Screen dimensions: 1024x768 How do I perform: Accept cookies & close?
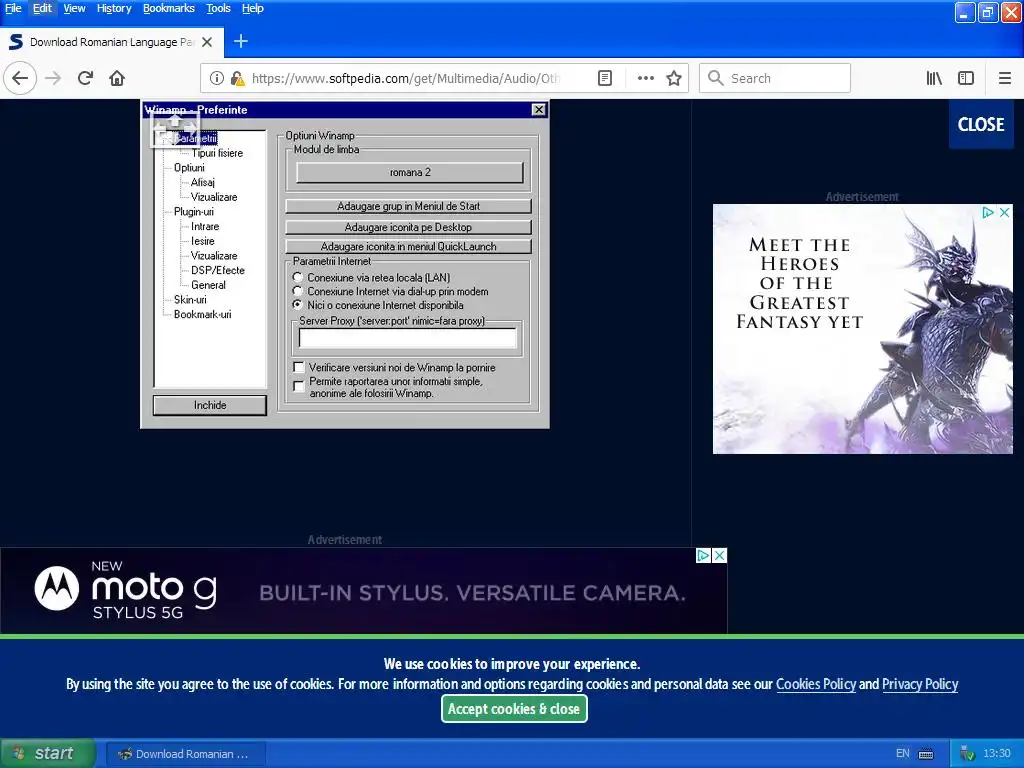(514, 709)
